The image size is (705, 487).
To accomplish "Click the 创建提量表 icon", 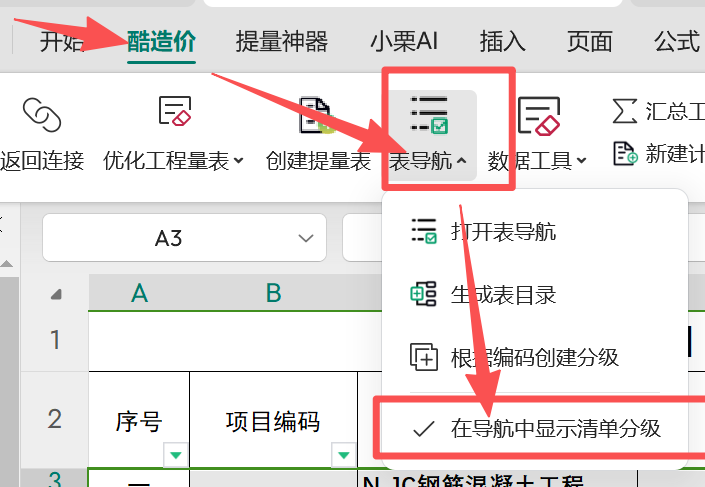I will click(317, 115).
